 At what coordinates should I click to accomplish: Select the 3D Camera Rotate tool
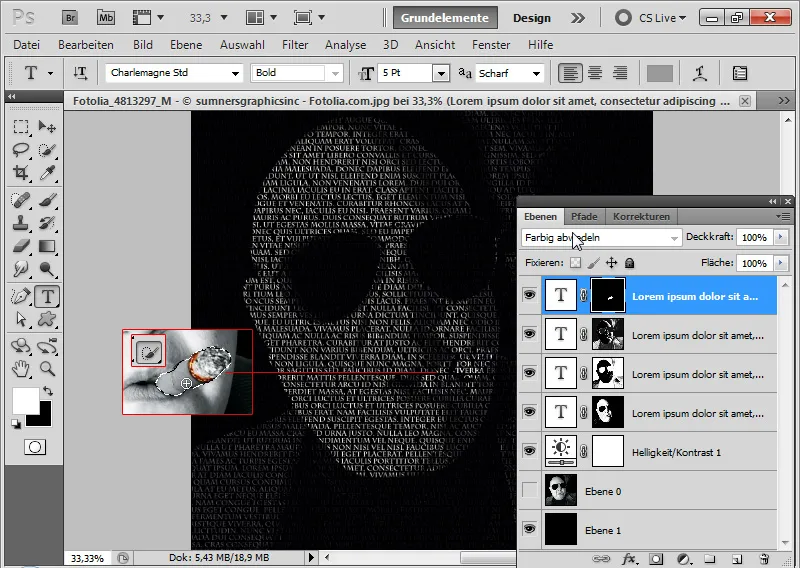[x=47, y=346]
